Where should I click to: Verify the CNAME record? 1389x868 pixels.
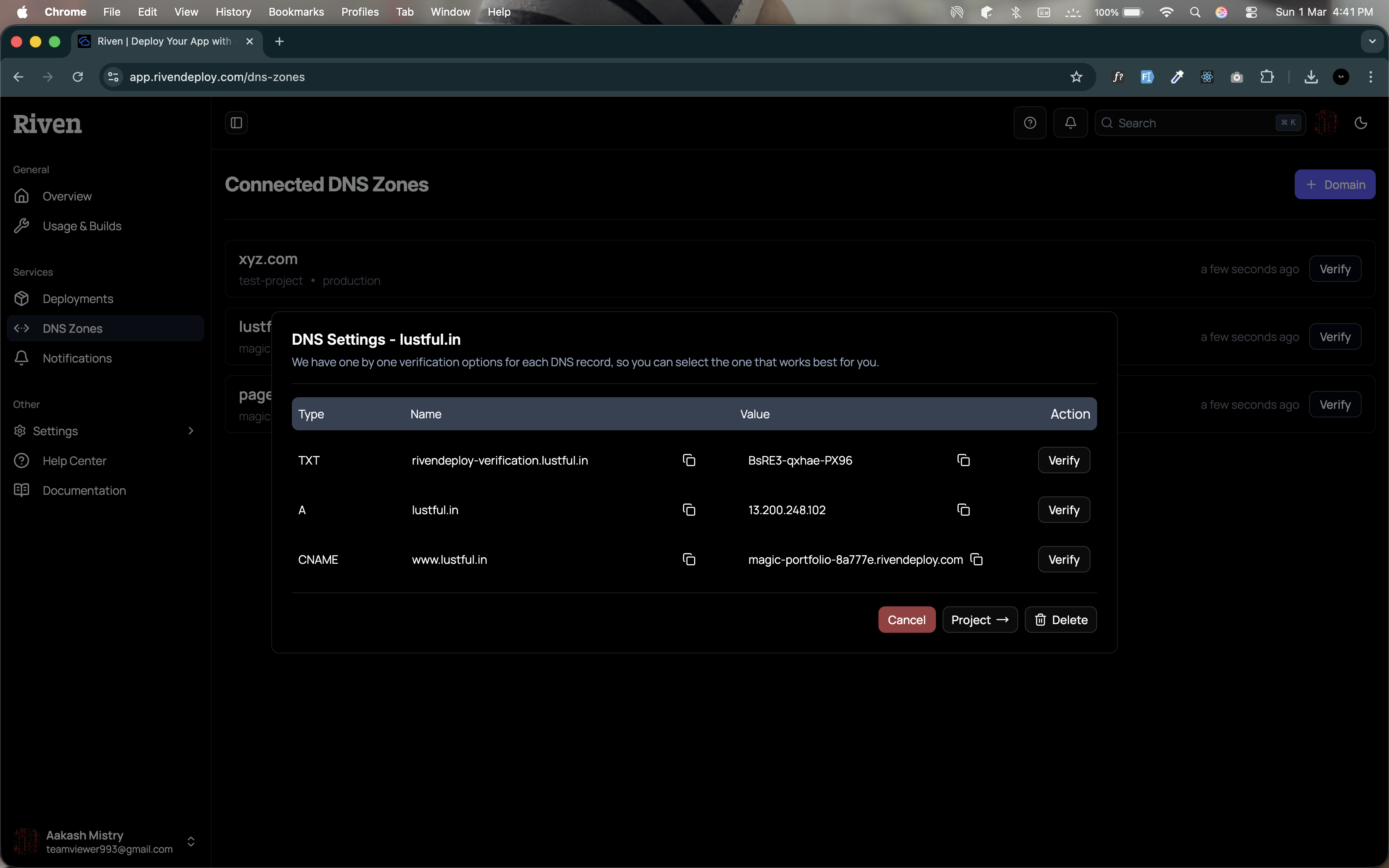pyautogui.click(x=1064, y=559)
